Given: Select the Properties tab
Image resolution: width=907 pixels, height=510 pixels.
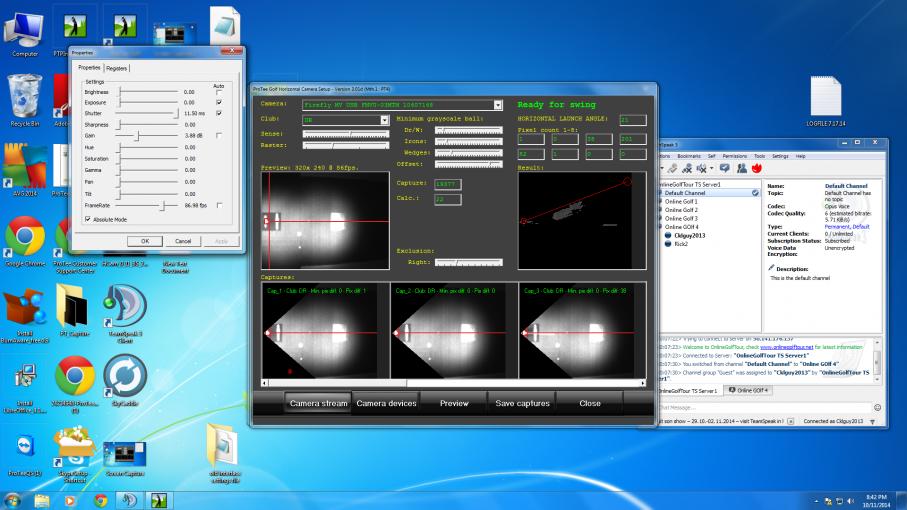Looking at the screenshot, I should (89, 68).
